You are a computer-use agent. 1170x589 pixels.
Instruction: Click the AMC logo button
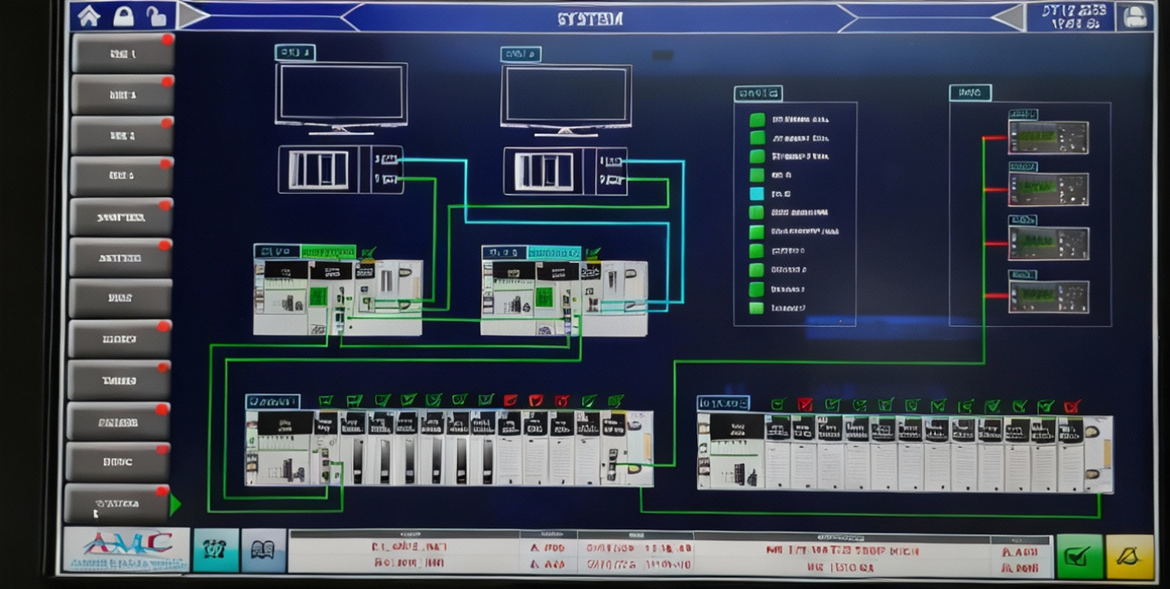tap(126, 550)
